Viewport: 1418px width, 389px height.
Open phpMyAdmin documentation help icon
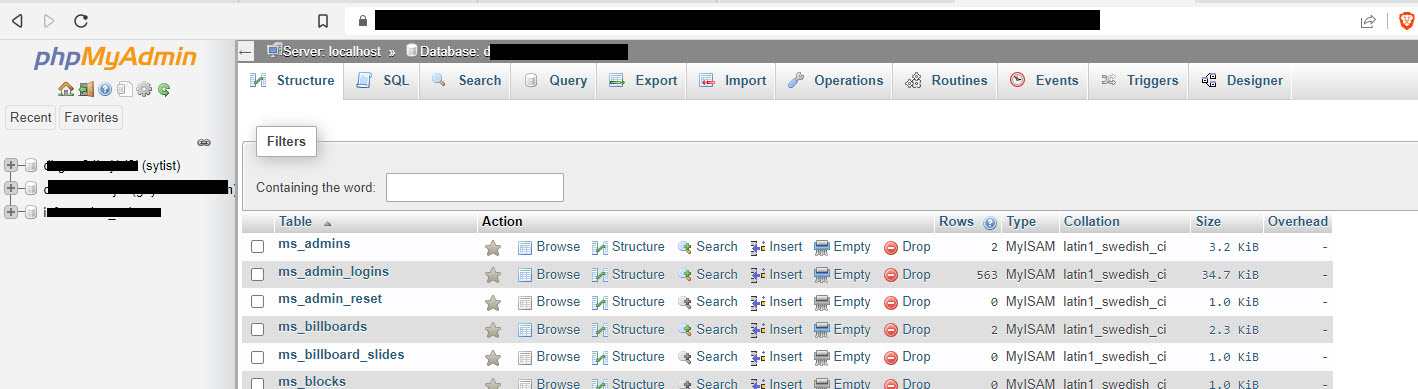point(105,89)
